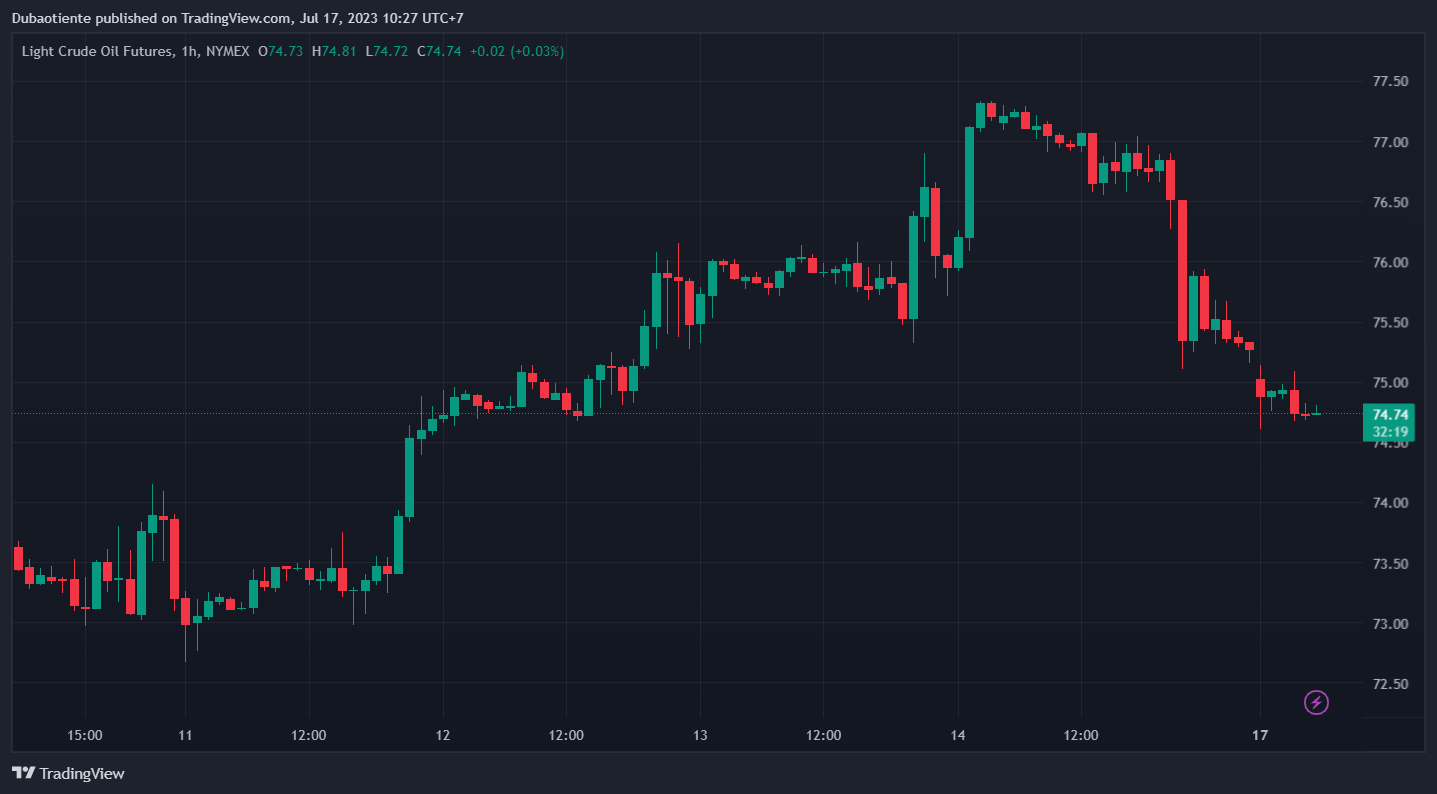Screen dimensions: 1437x794
Task: Click the low value L74.72
Action: coord(387,51)
